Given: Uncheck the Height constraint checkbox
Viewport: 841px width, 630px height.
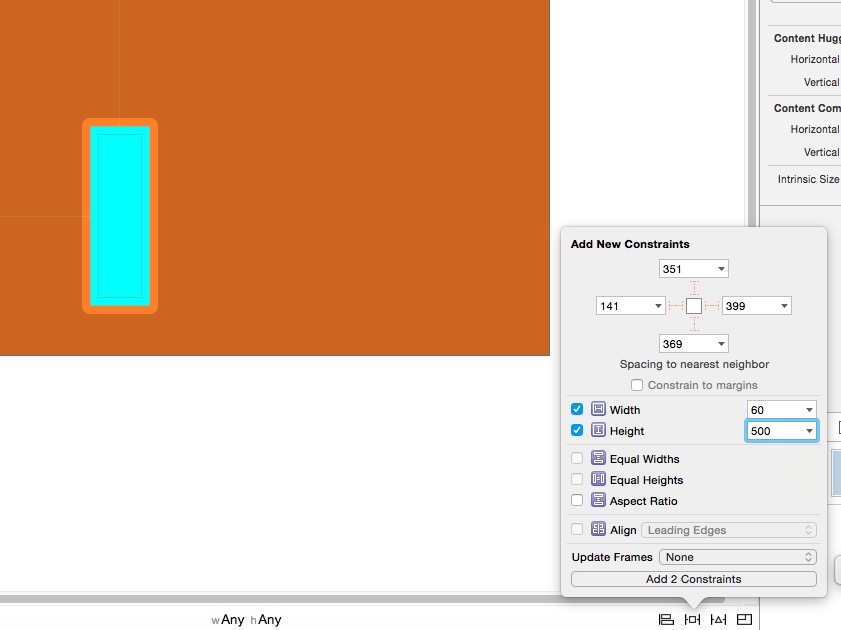Looking at the screenshot, I should tap(577, 430).
